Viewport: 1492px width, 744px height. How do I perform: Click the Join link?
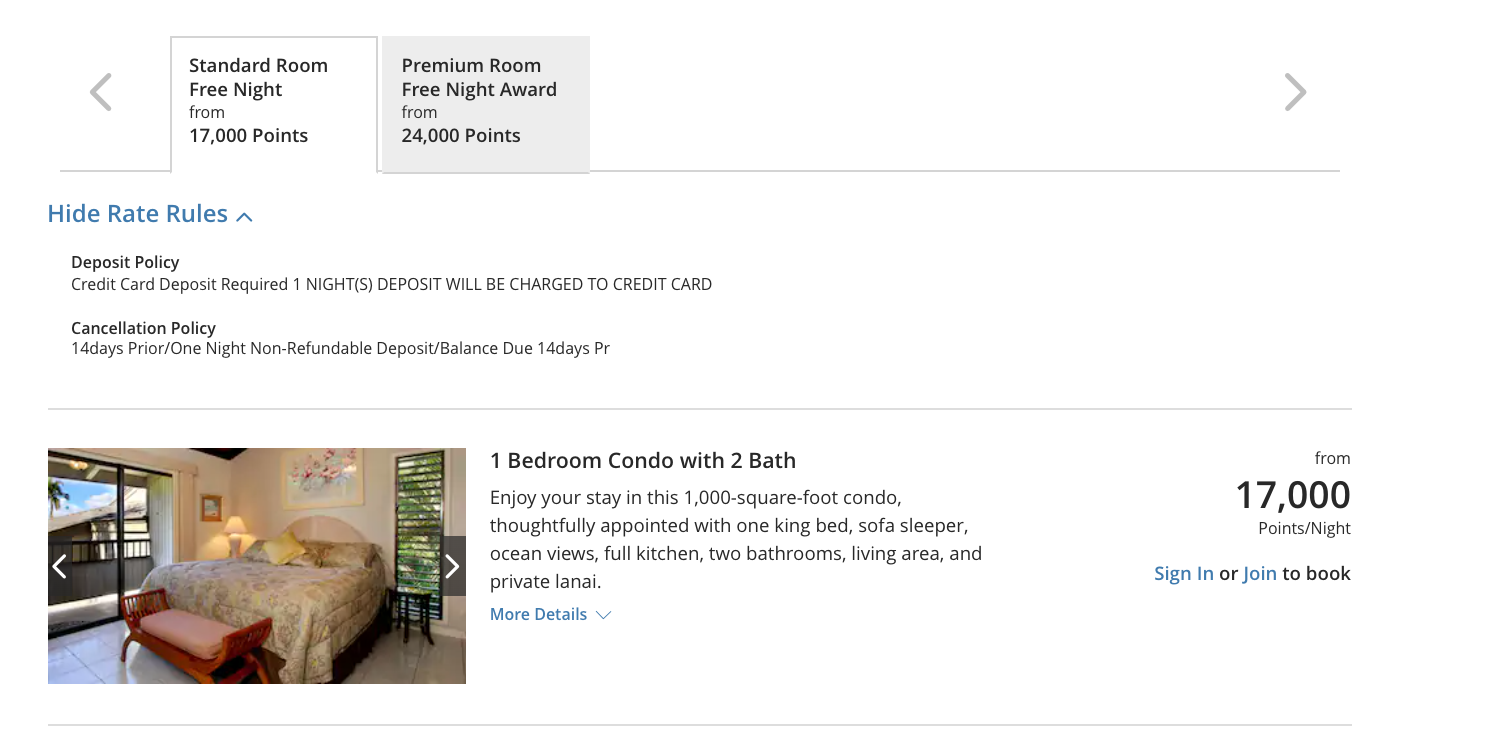pyautogui.click(x=1259, y=573)
